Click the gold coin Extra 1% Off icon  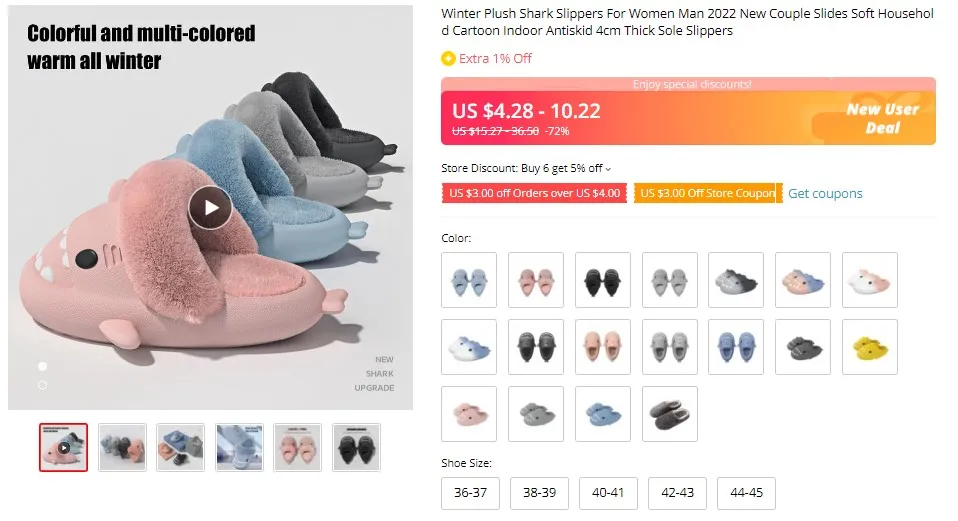click(x=448, y=59)
